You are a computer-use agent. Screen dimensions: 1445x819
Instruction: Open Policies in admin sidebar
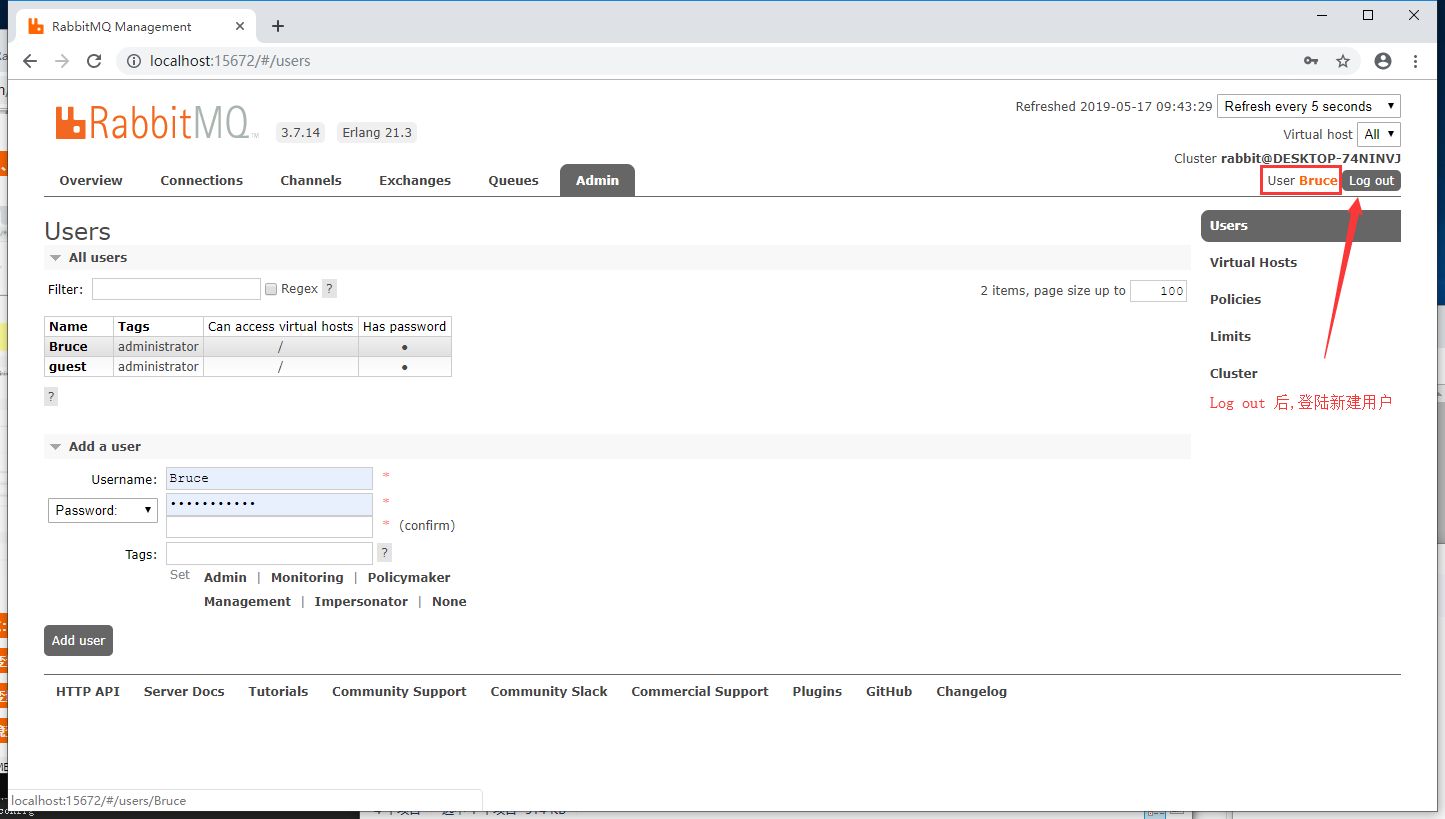pos(1235,300)
